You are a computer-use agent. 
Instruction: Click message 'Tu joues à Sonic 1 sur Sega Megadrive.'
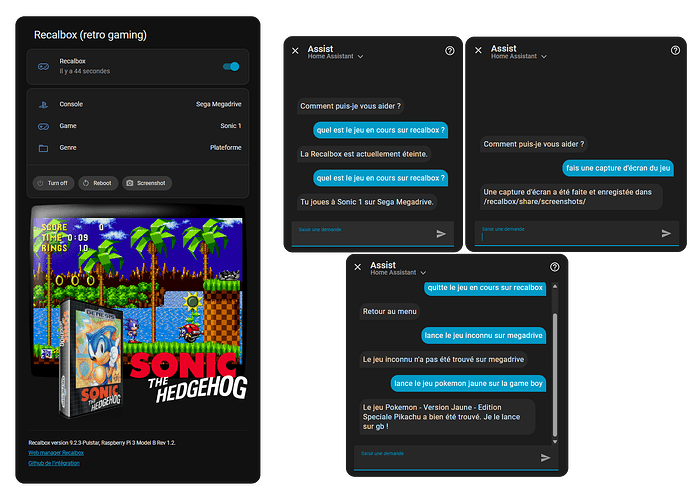(x=367, y=202)
